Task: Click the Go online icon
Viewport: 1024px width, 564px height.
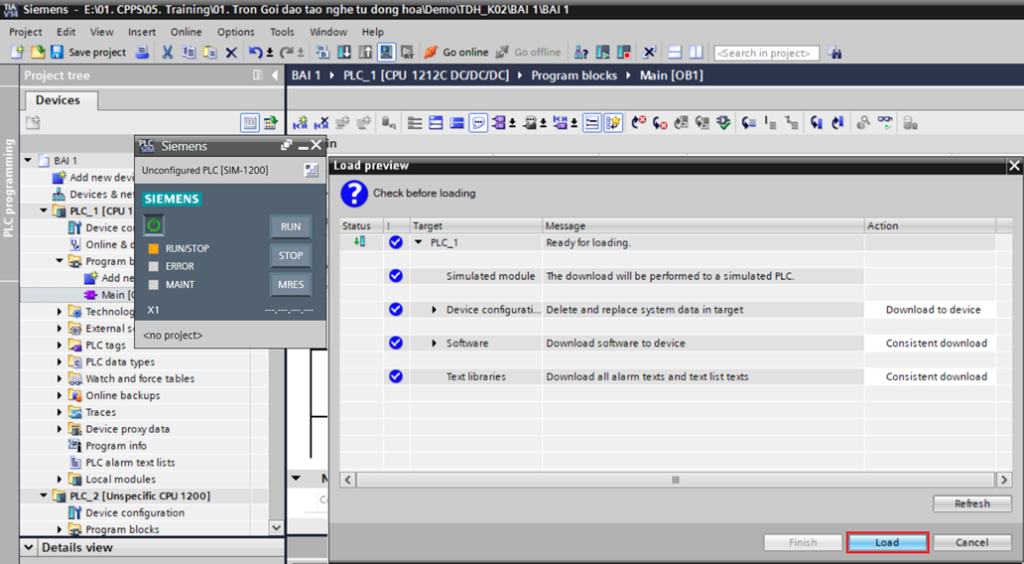Action: click(x=431, y=52)
